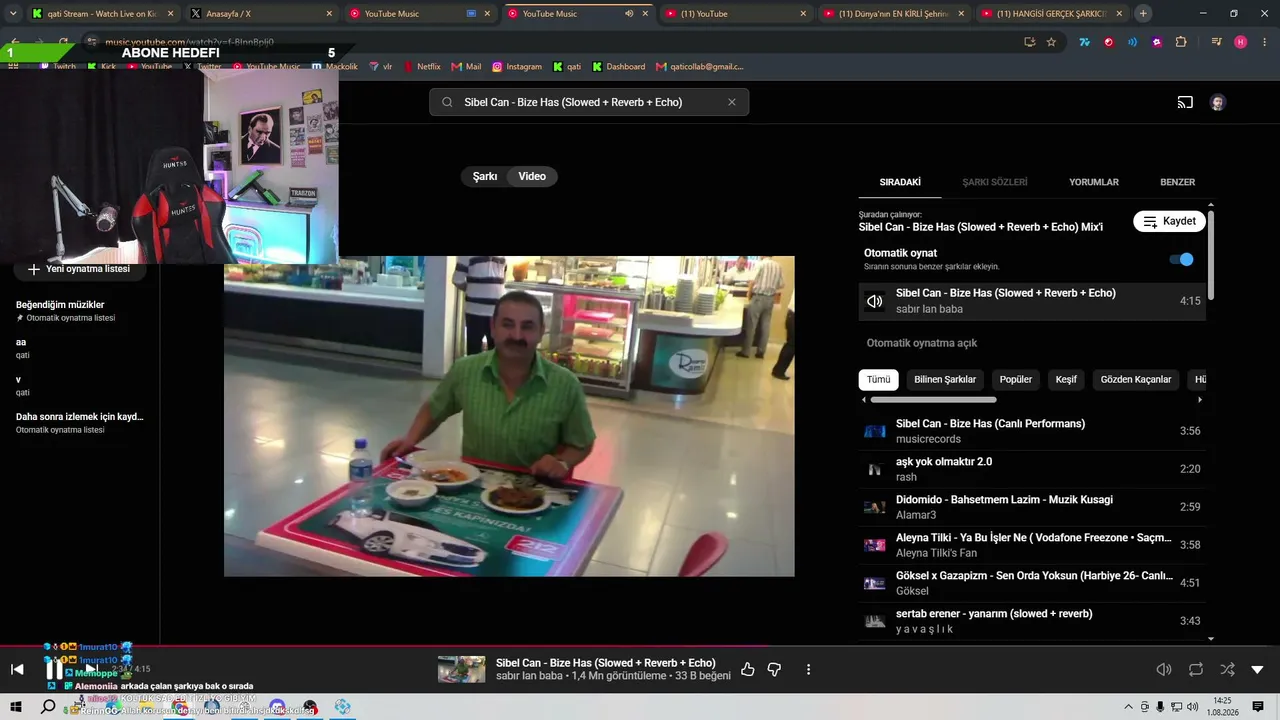Open the Instagram bookmark

click(x=517, y=67)
